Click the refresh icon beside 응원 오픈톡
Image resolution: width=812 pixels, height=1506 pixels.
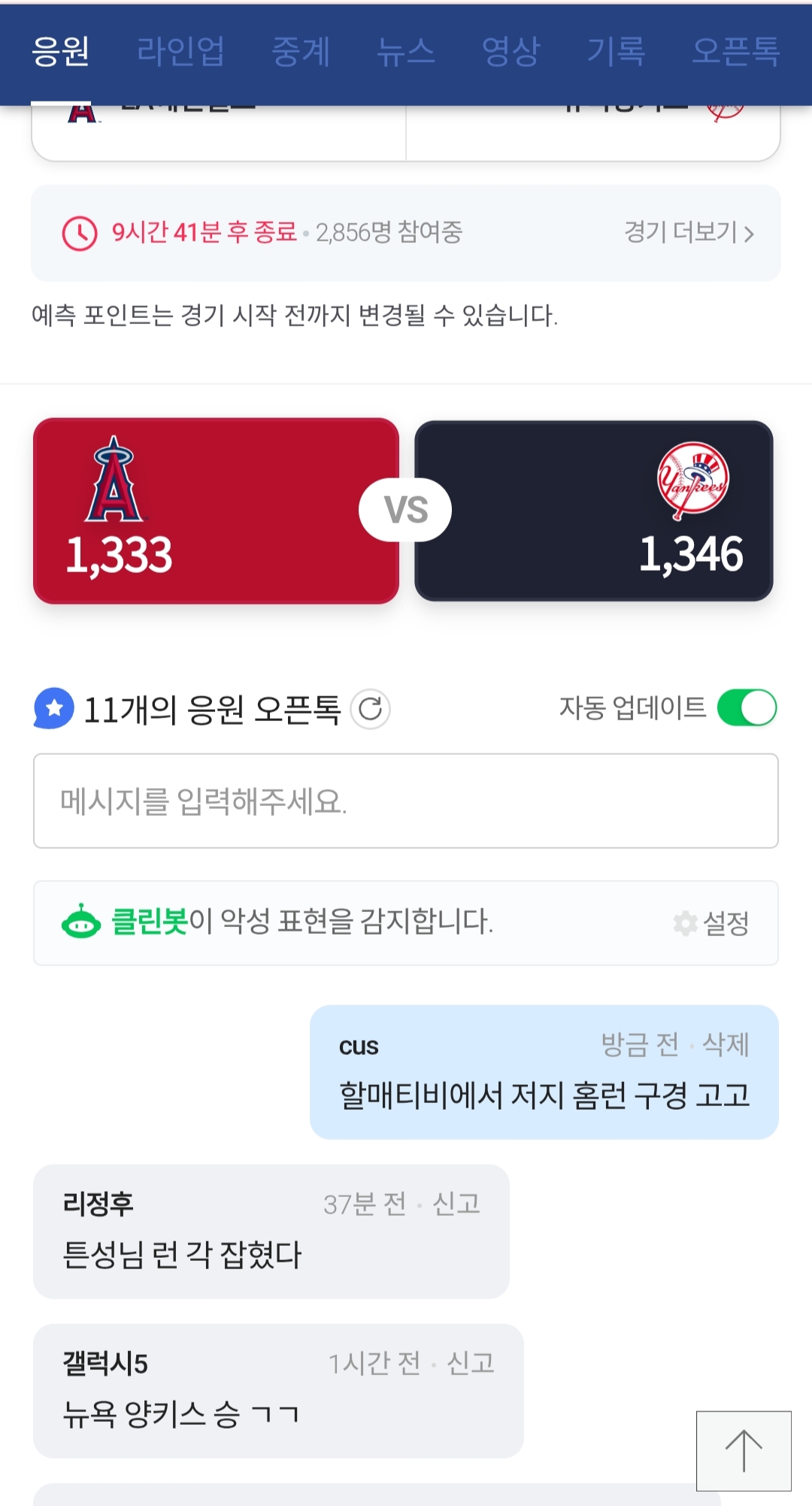(x=371, y=708)
